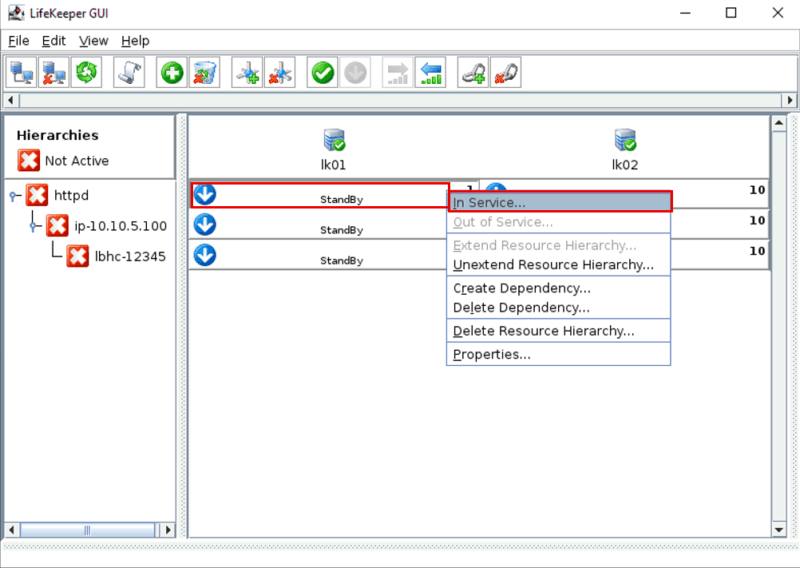Click the Create Comm Path toolbar icon

(247, 72)
